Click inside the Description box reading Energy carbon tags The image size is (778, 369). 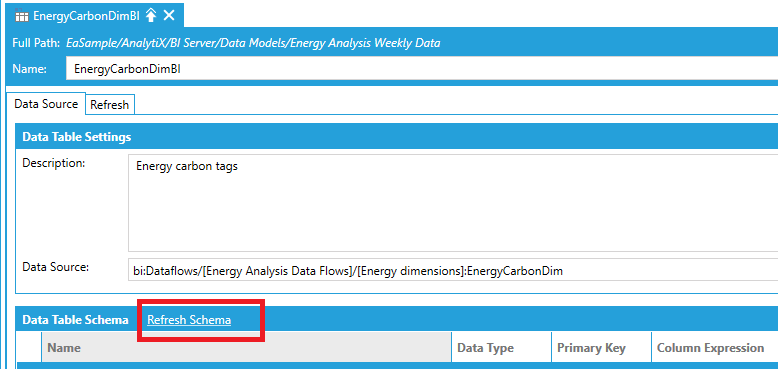453,203
